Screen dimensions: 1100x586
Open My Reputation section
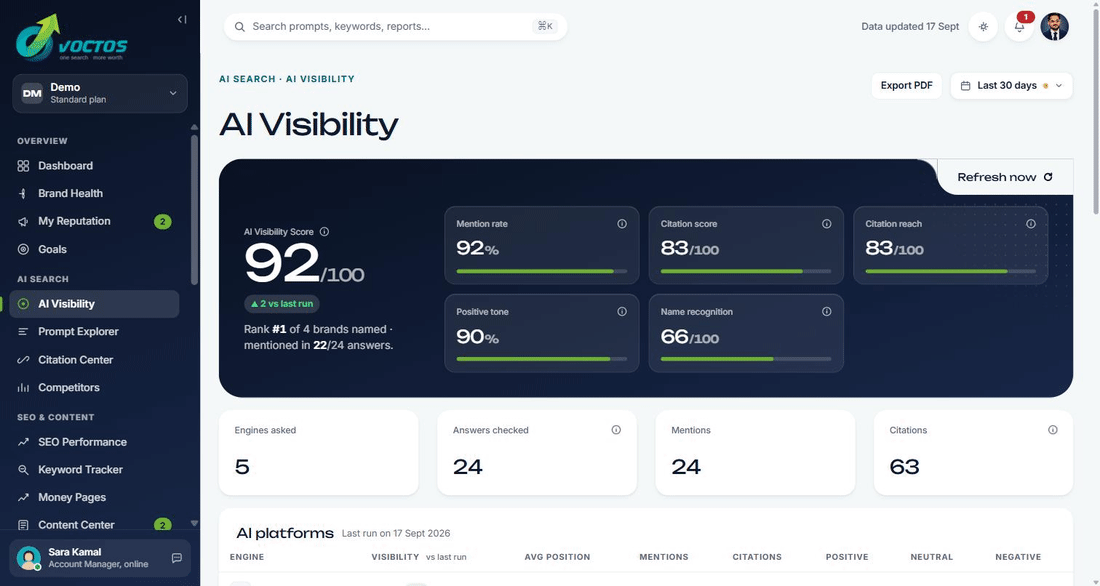(x=95, y=221)
